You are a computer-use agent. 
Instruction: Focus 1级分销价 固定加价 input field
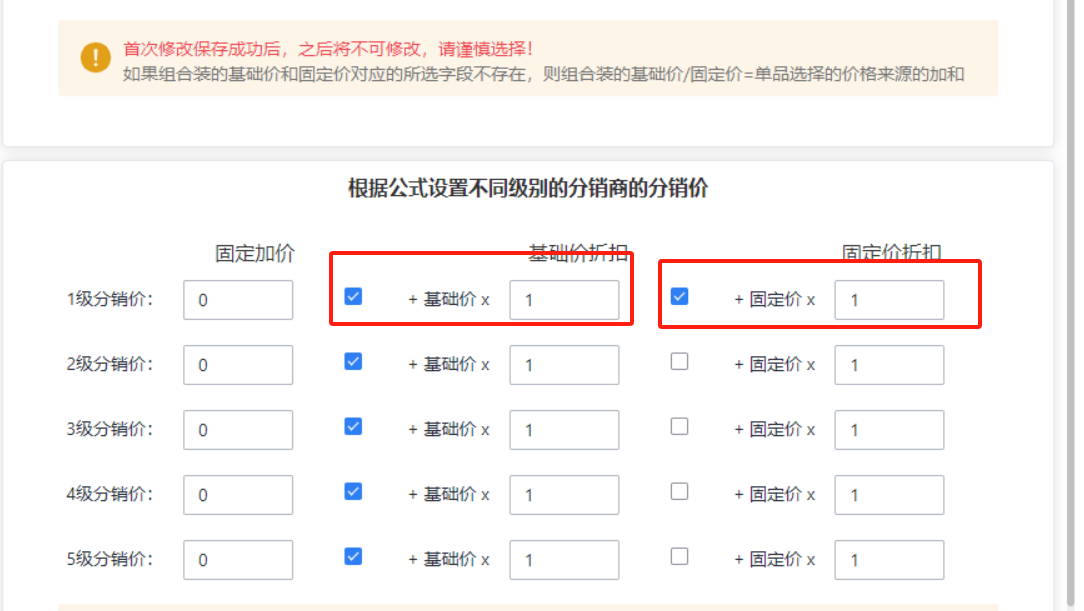[238, 300]
